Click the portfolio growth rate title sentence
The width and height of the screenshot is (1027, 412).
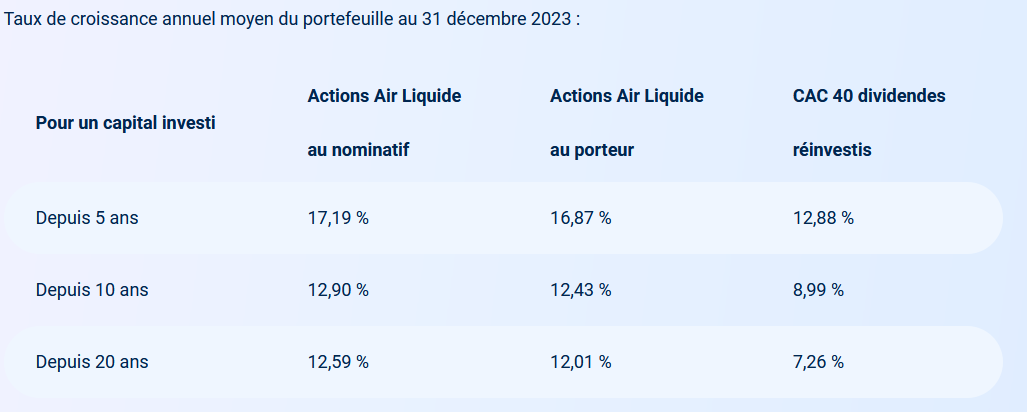292,20
